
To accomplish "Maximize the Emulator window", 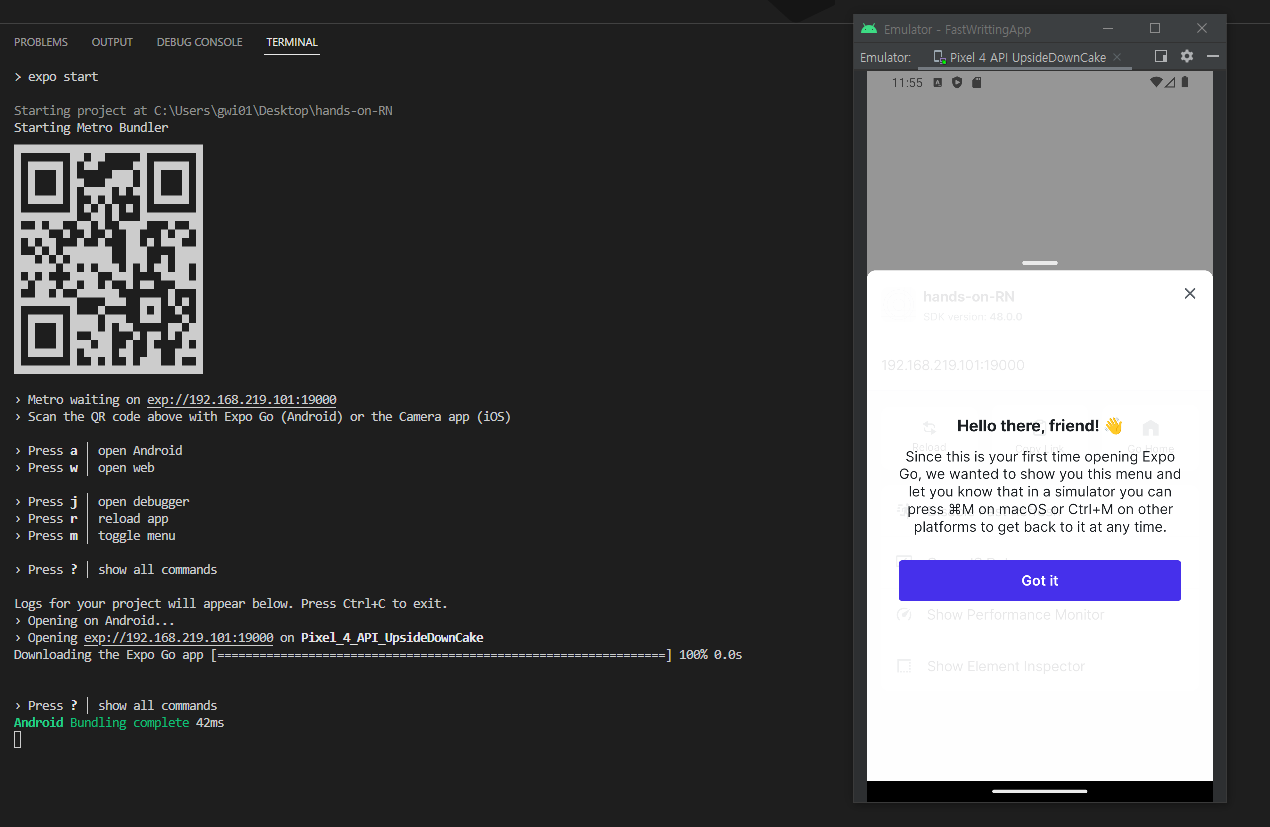I will pyautogui.click(x=1155, y=29).
